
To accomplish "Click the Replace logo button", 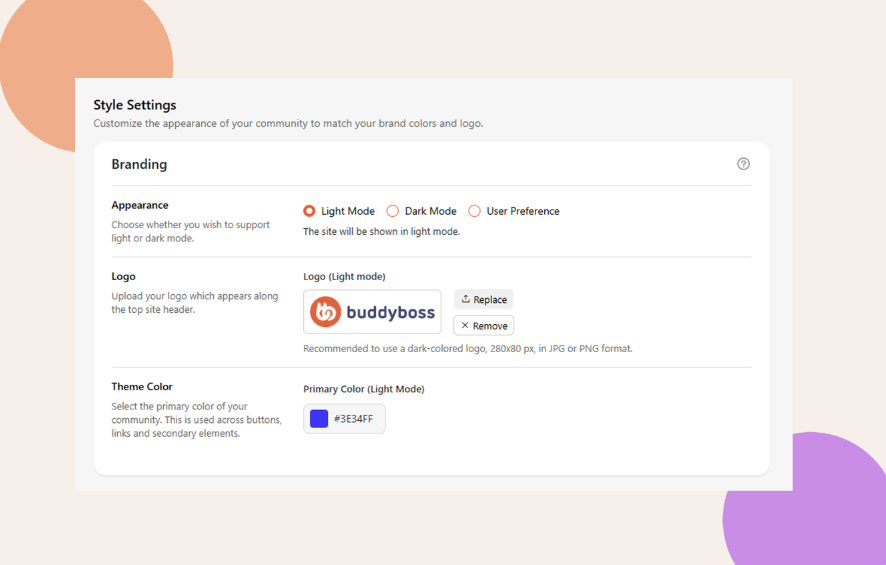I will pyautogui.click(x=484, y=299).
